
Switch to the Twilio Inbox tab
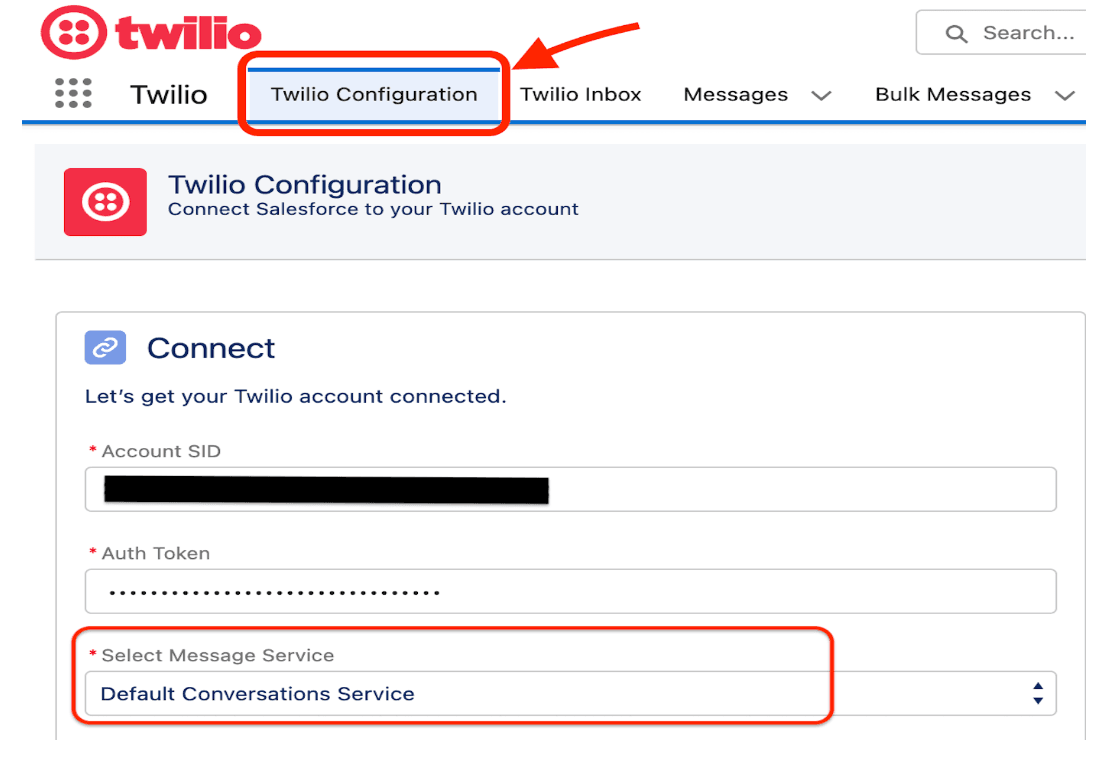coord(580,95)
